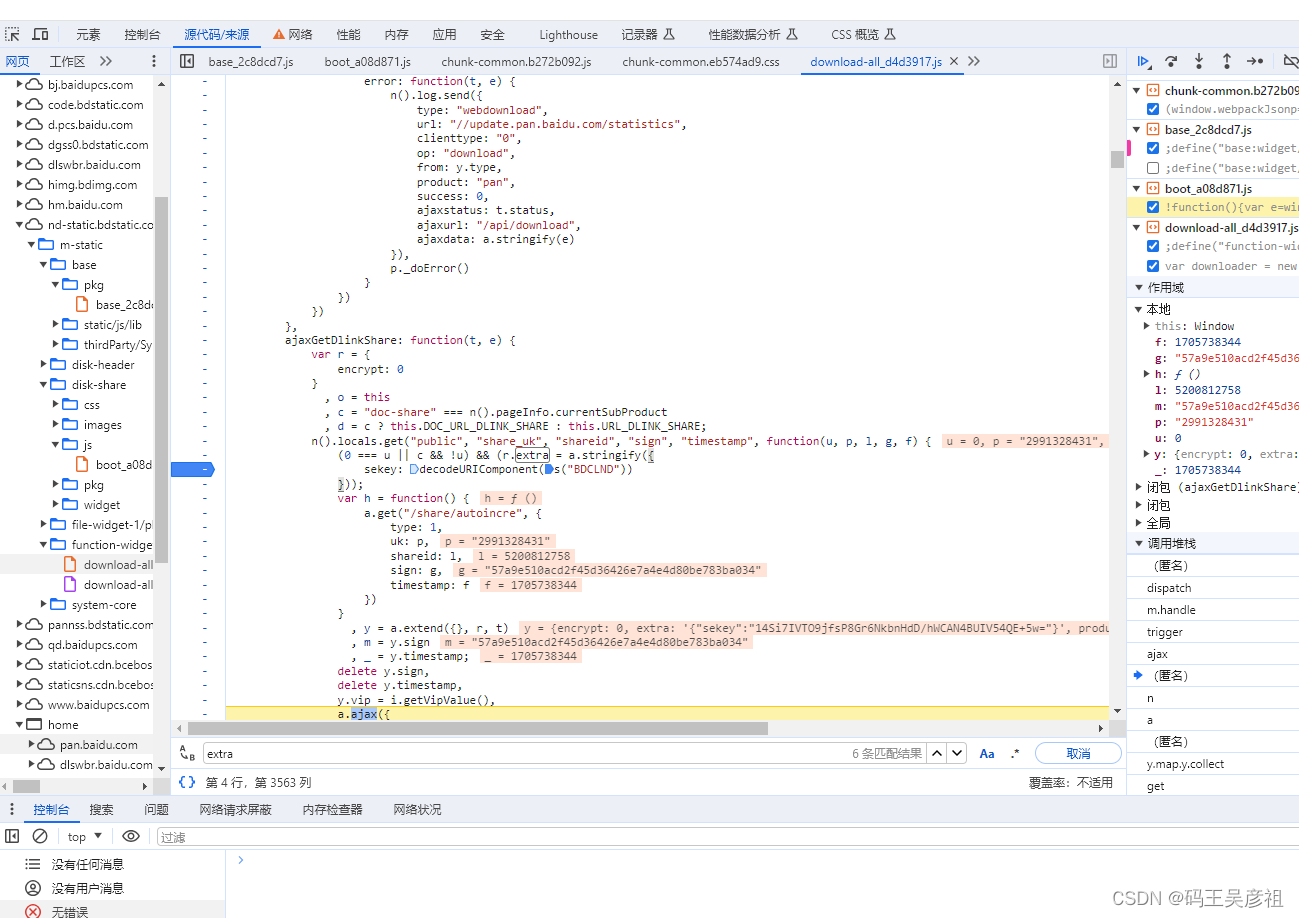
Task: Open boot_a08d file in tree
Action: pyautogui.click(x=114, y=465)
